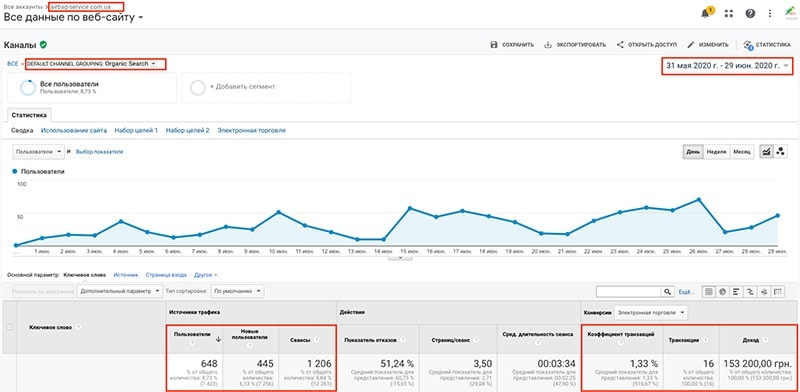Click the ЭКСПОРТИРОВАТЬ button
This screenshot has height=392, width=800.
(575, 45)
